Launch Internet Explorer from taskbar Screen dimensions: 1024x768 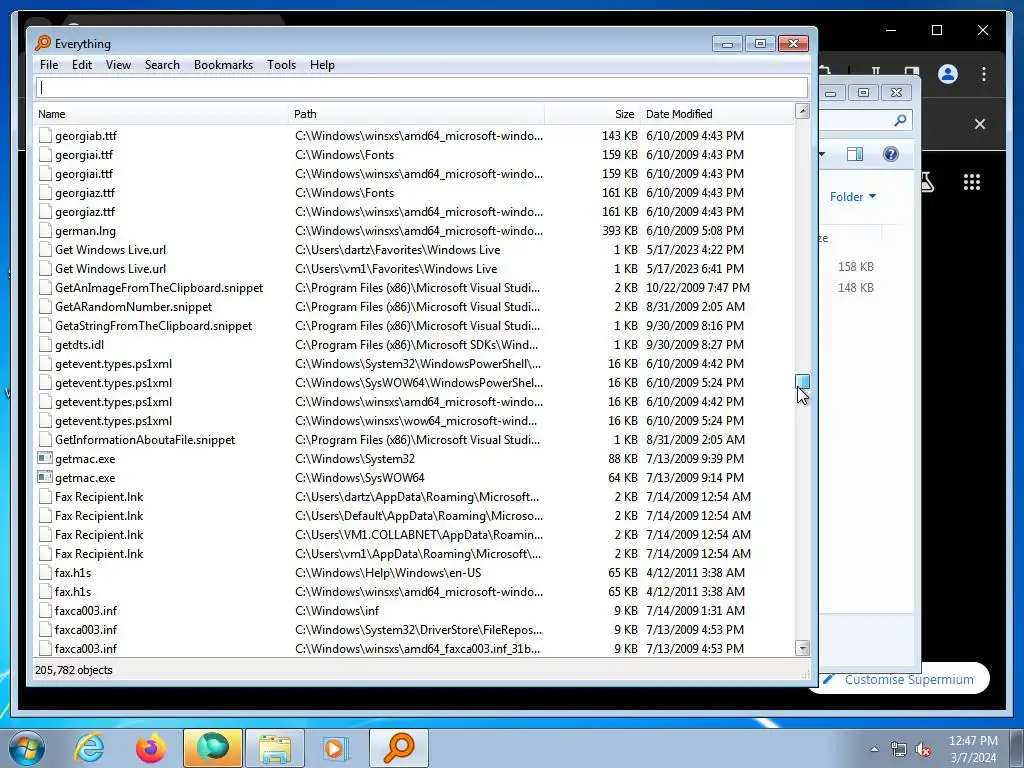point(89,748)
